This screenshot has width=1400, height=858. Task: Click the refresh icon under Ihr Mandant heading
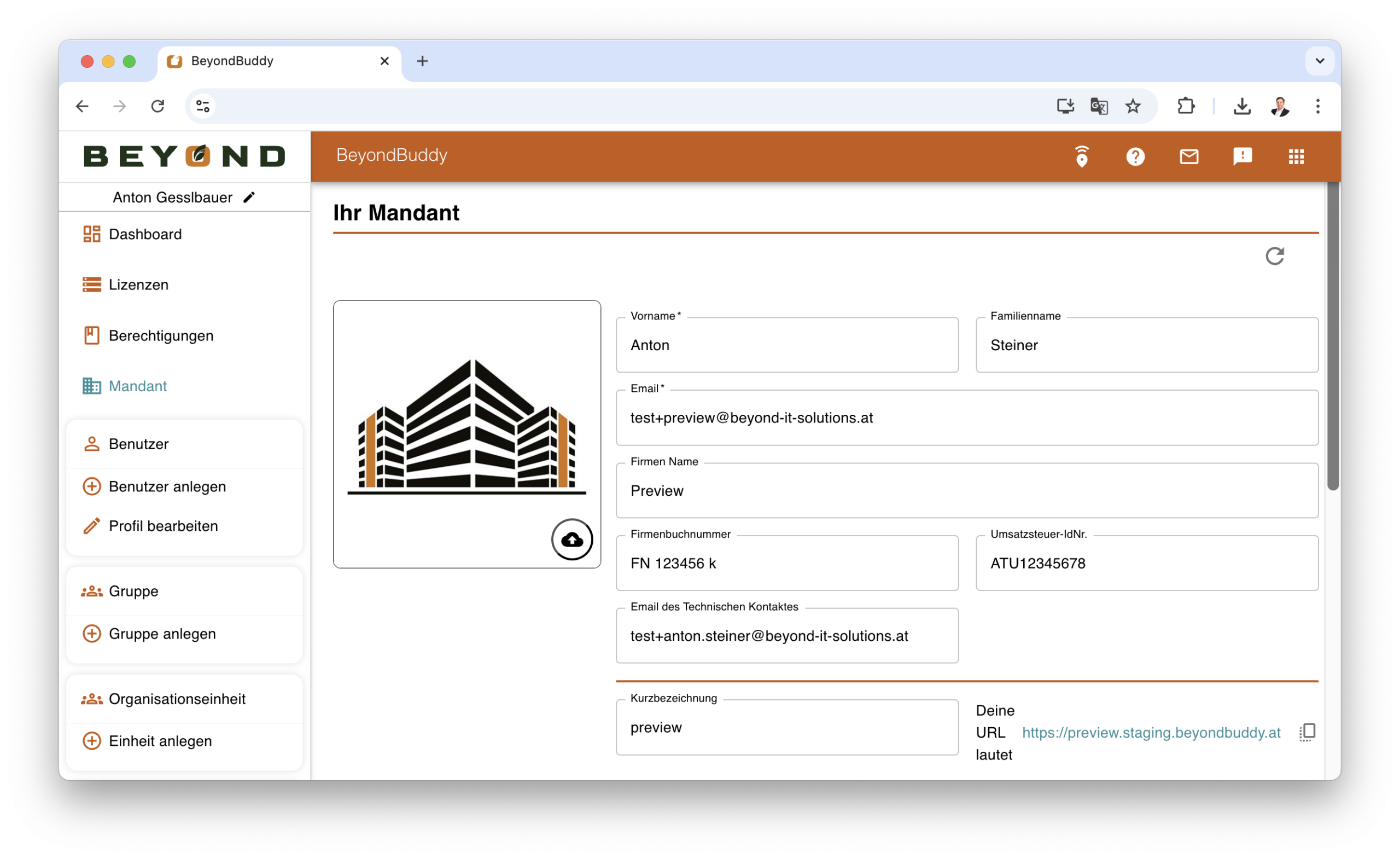click(1274, 257)
